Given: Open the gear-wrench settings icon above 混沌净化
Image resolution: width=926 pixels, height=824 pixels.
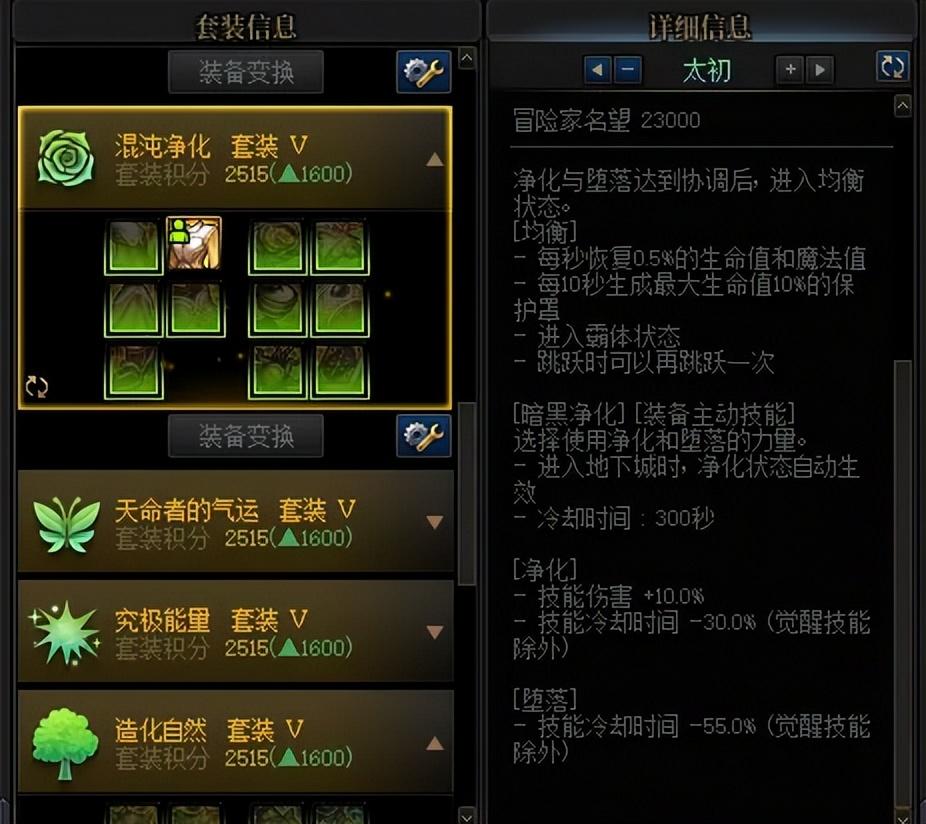Looking at the screenshot, I should (423, 71).
